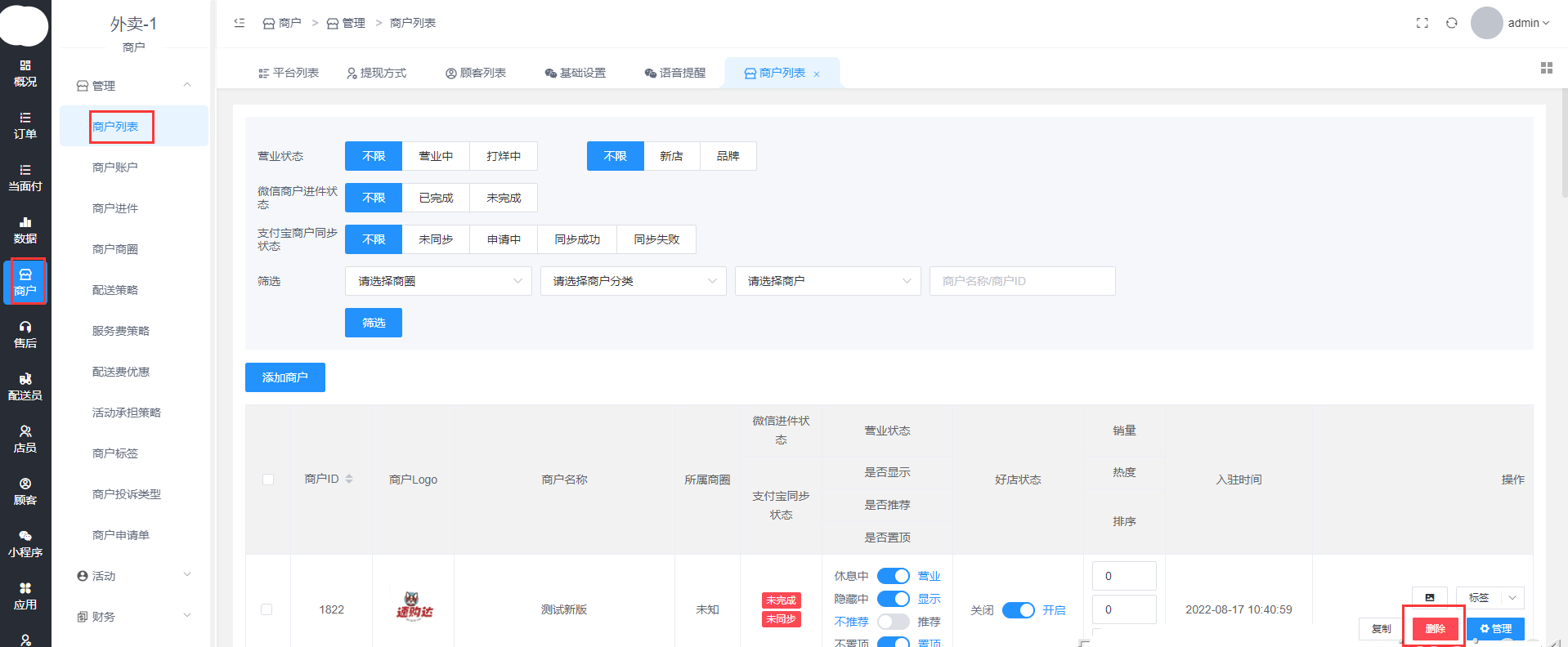Switch to the 基础设置 tab
The width and height of the screenshot is (1568, 647).
pyautogui.click(x=575, y=73)
